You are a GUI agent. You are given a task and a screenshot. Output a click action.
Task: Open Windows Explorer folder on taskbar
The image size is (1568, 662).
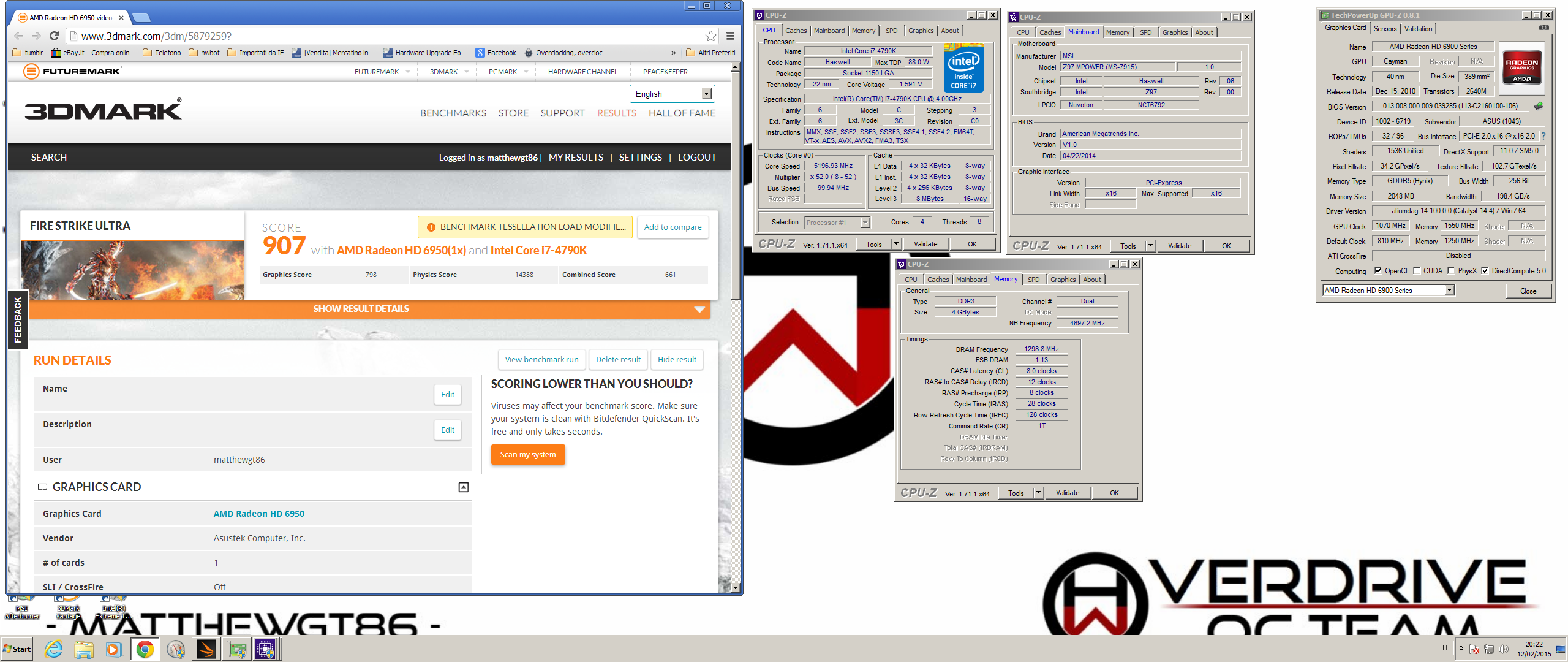(84, 649)
